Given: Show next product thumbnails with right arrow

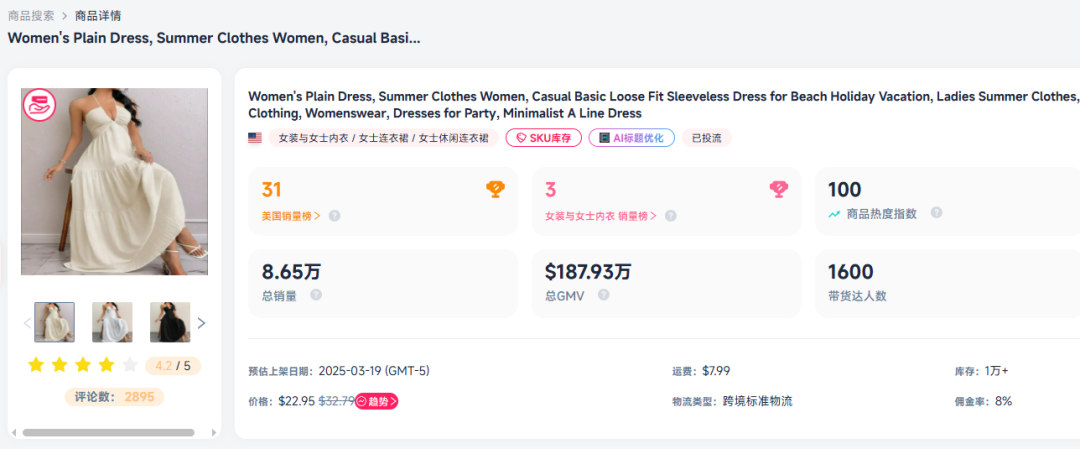Looking at the screenshot, I should pos(201,323).
